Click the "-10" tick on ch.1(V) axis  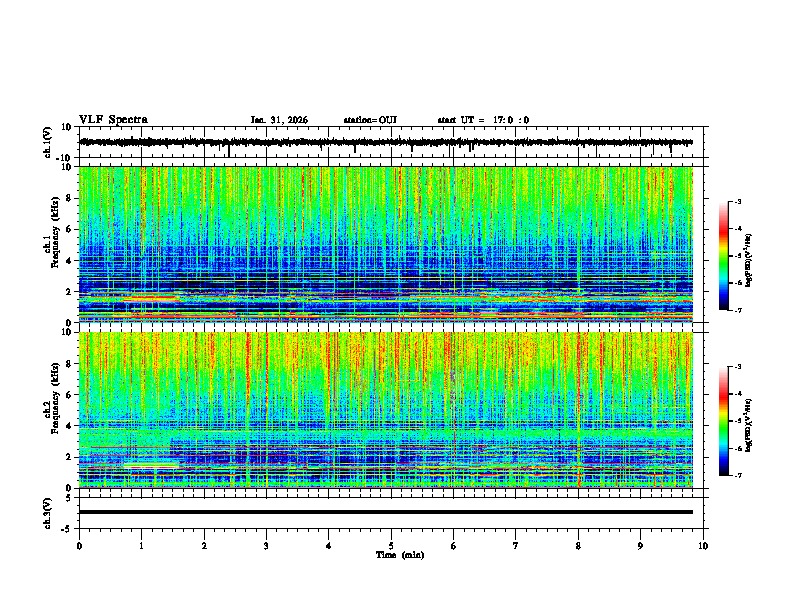(65, 158)
